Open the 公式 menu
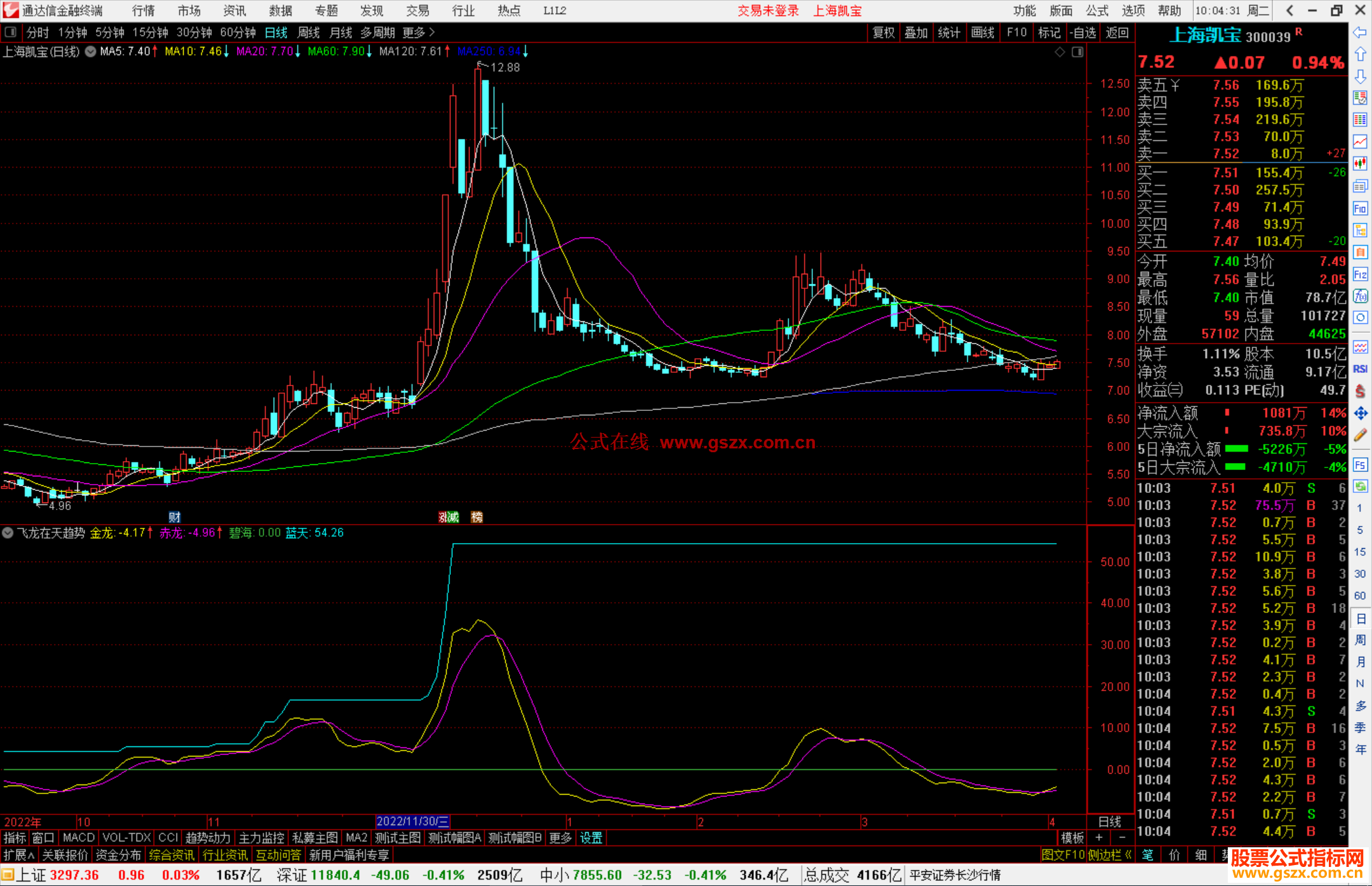Screen dimensions: 1372x886 [1097, 11]
